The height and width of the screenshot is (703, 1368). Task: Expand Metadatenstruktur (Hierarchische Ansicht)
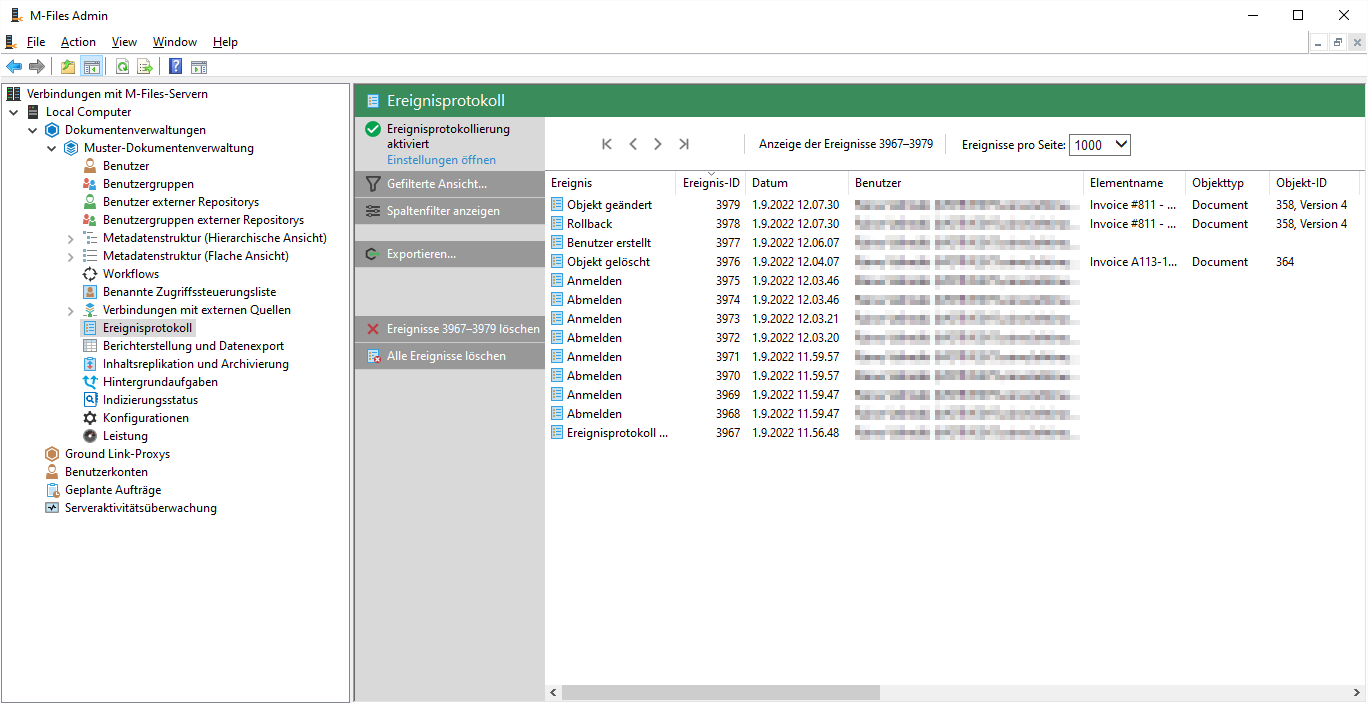click(x=71, y=238)
